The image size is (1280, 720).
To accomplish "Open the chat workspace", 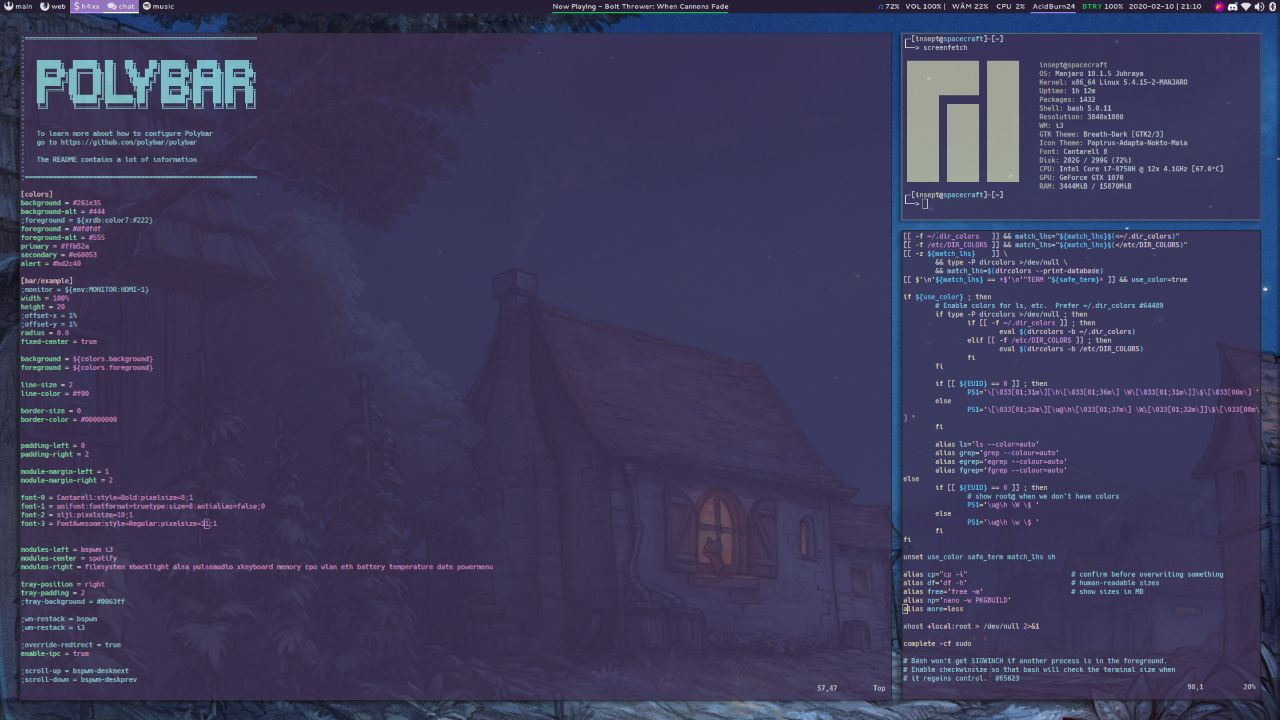I will 121,6.
